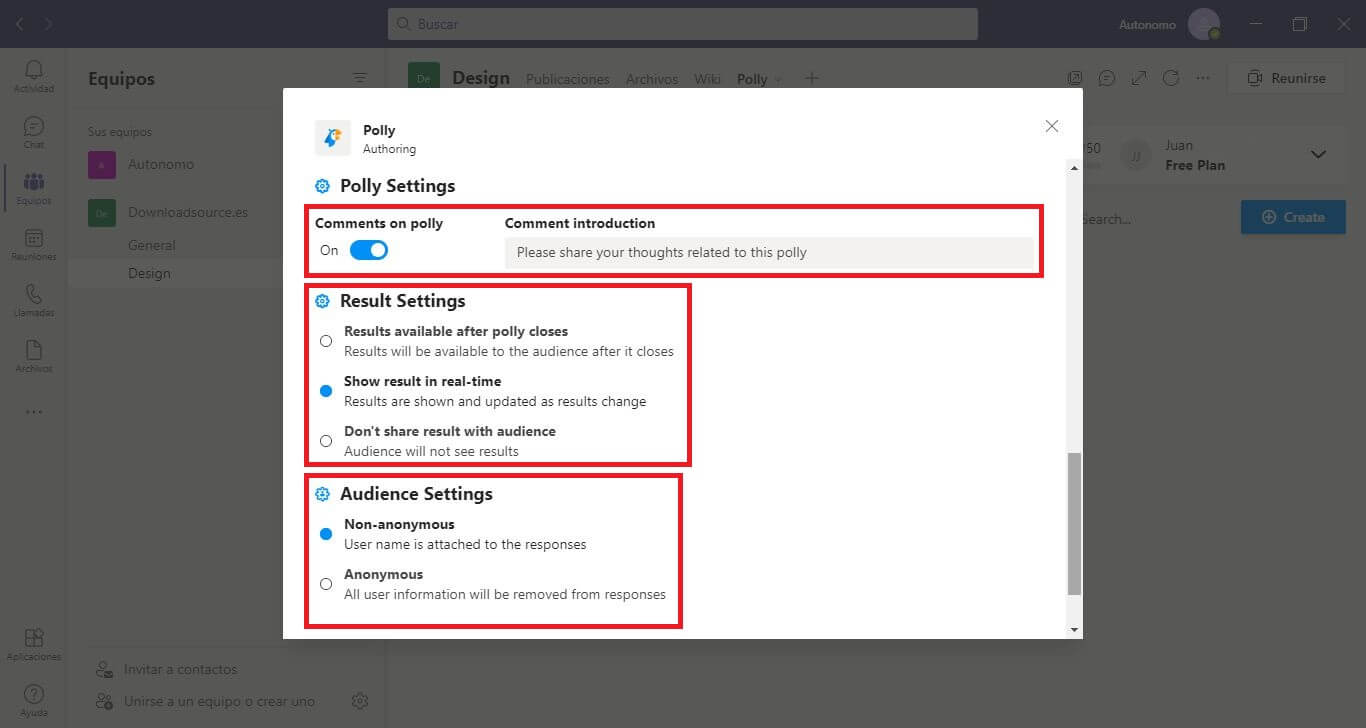Click dialog scrollbar up arrow
Image resolution: width=1366 pixels, height=728 pixels.
[1075, 168]
